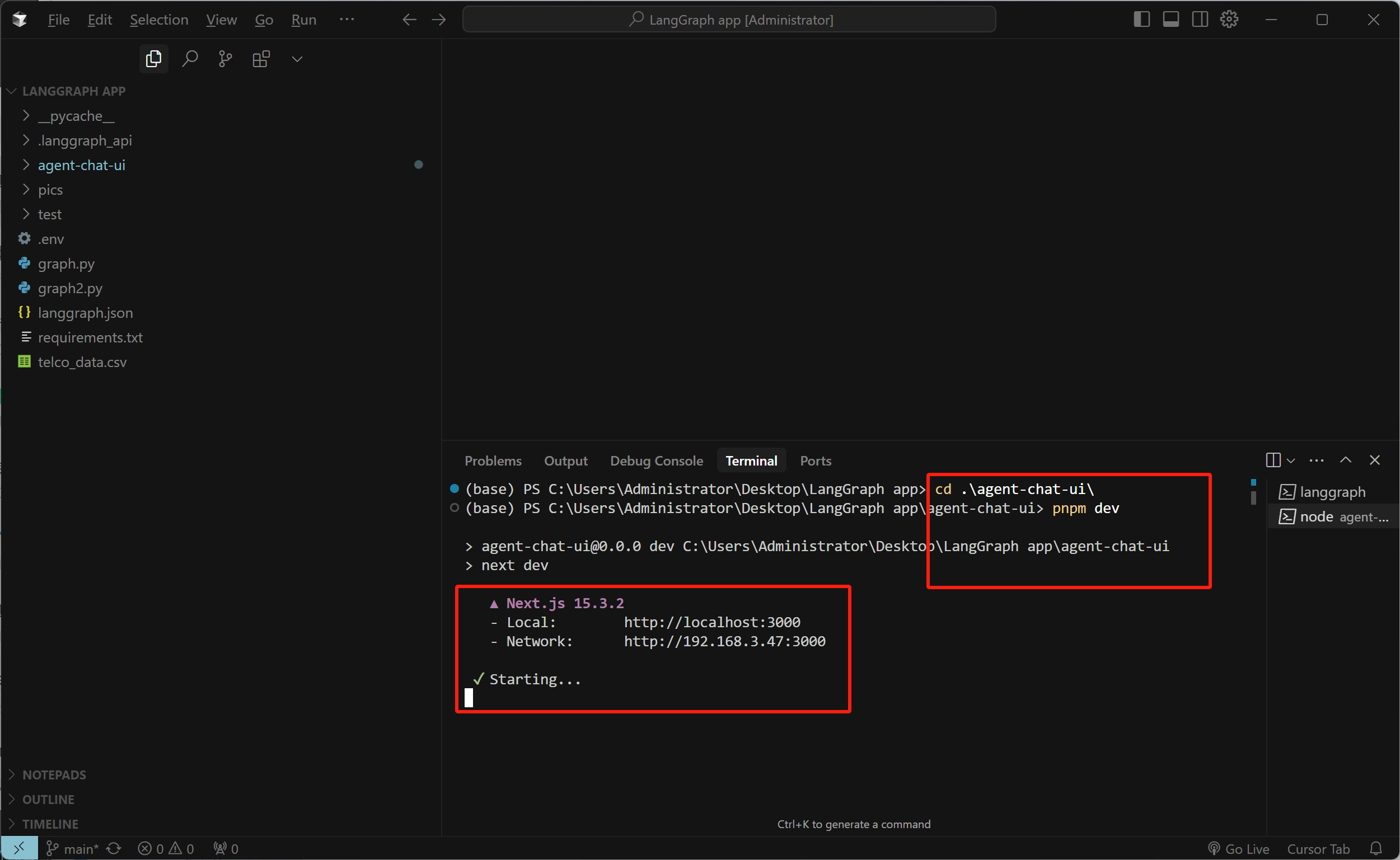The width and height of the screenshot is (1400, 860).
Task: Toggle the secondary side bar
Action: [1200, 20]
